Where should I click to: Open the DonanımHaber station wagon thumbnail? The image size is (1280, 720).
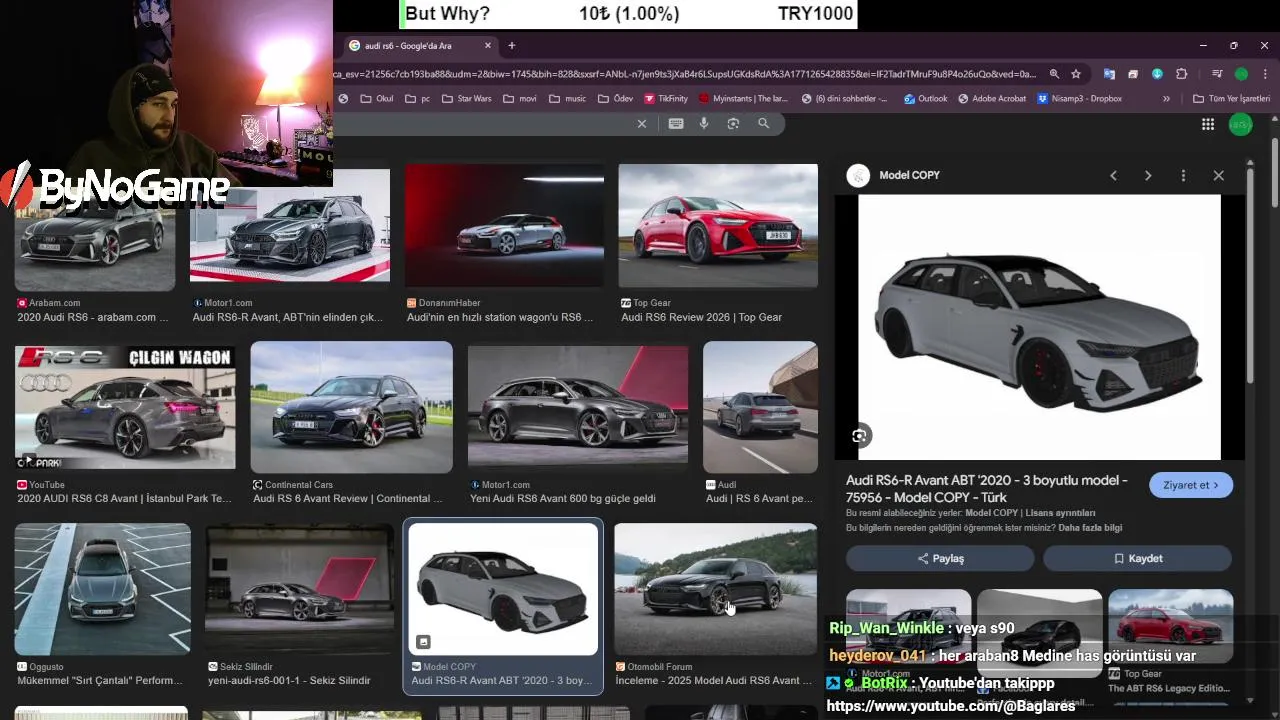504,226
